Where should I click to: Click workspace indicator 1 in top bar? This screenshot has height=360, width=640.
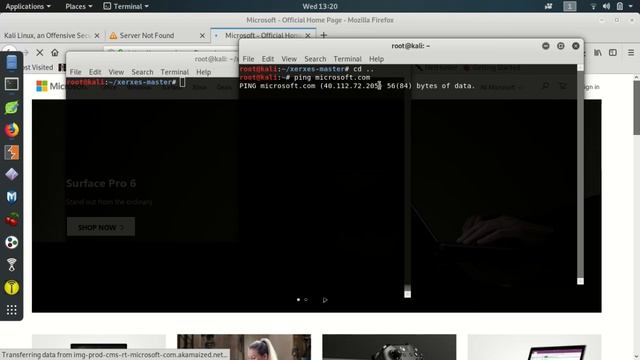point(570,6)
